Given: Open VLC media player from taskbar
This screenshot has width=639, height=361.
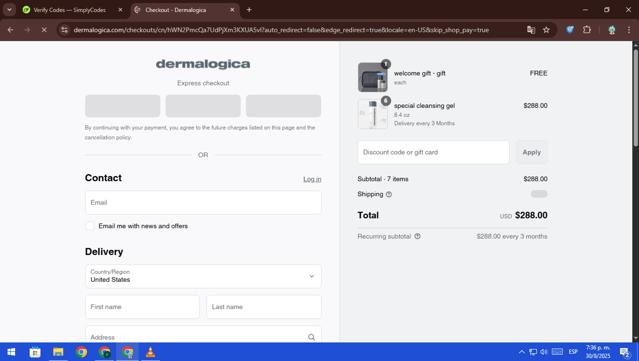Looking at the screenshot, I should 150,352.
